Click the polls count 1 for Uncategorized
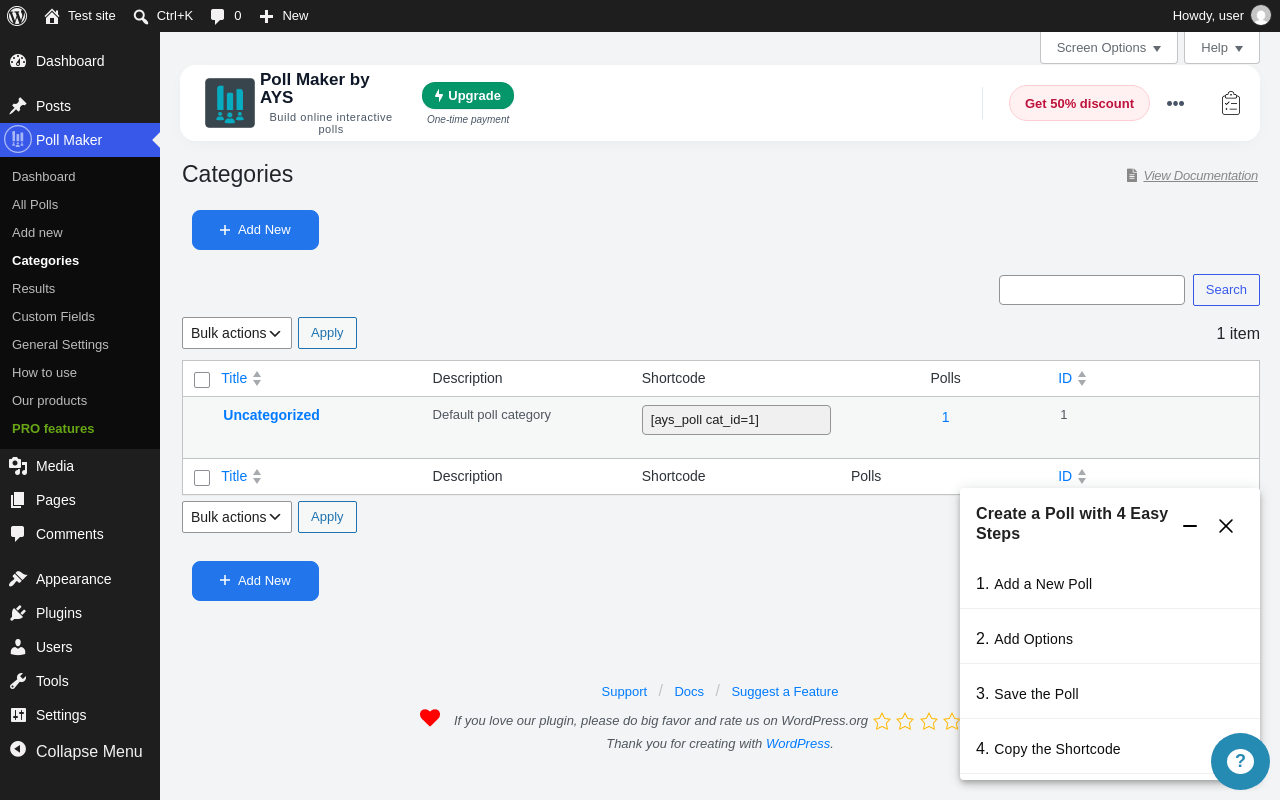Screen dimensions: 1280x800 [x=945, y=417]
